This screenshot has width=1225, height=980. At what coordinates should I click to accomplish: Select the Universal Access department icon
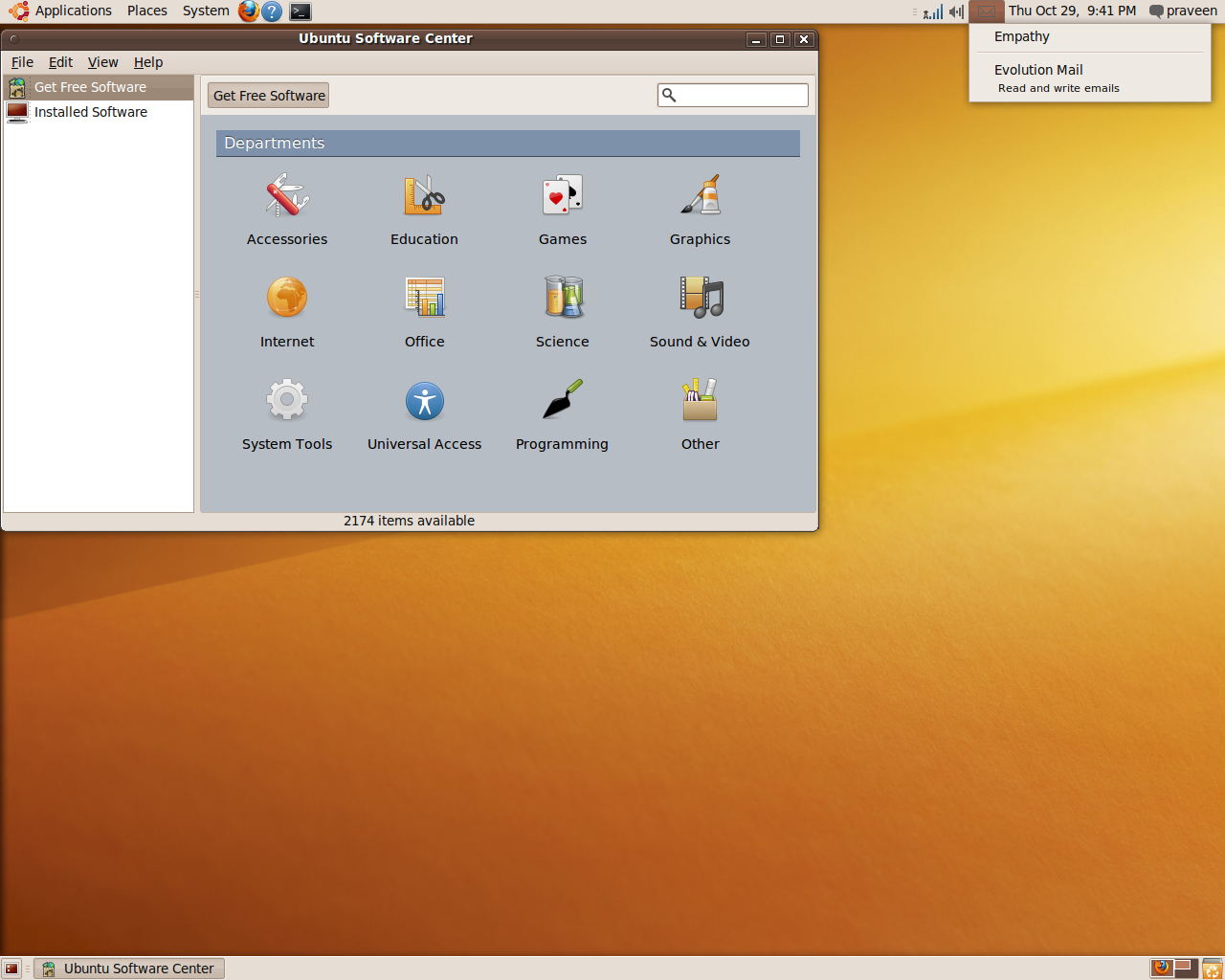coord(424,400)
